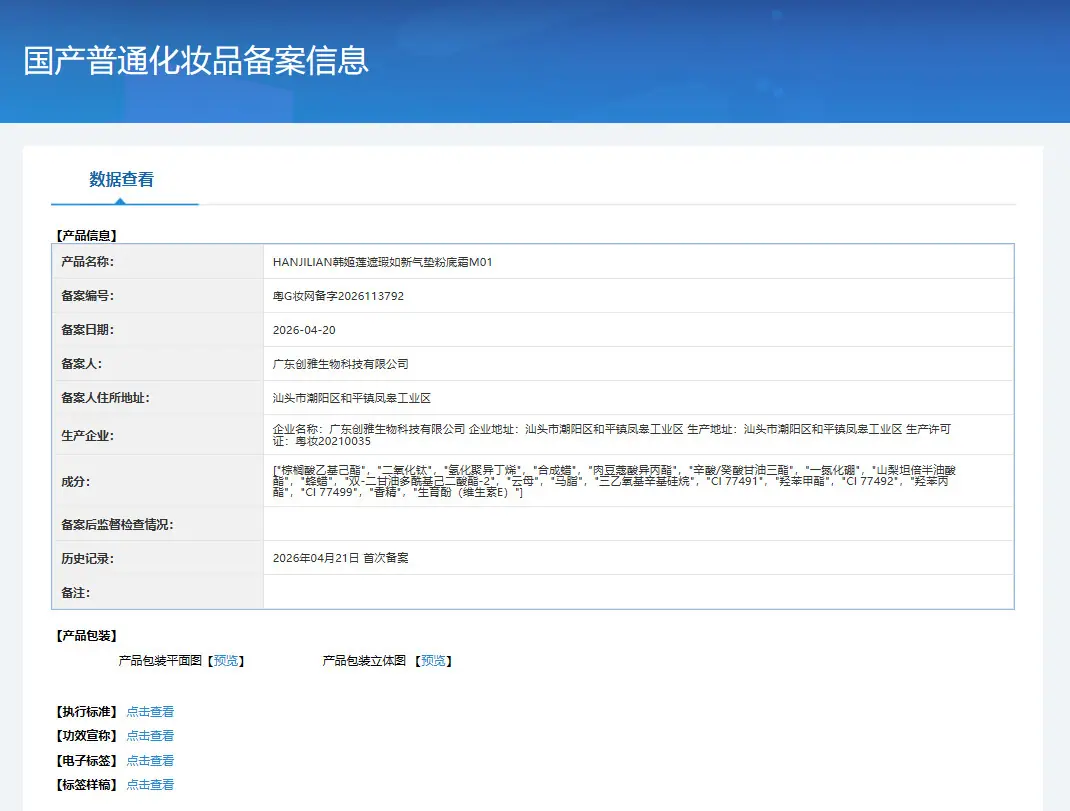Open the 数据查看 tab
This screenshot has width=1070, height=811.
(x=121, y=180)
